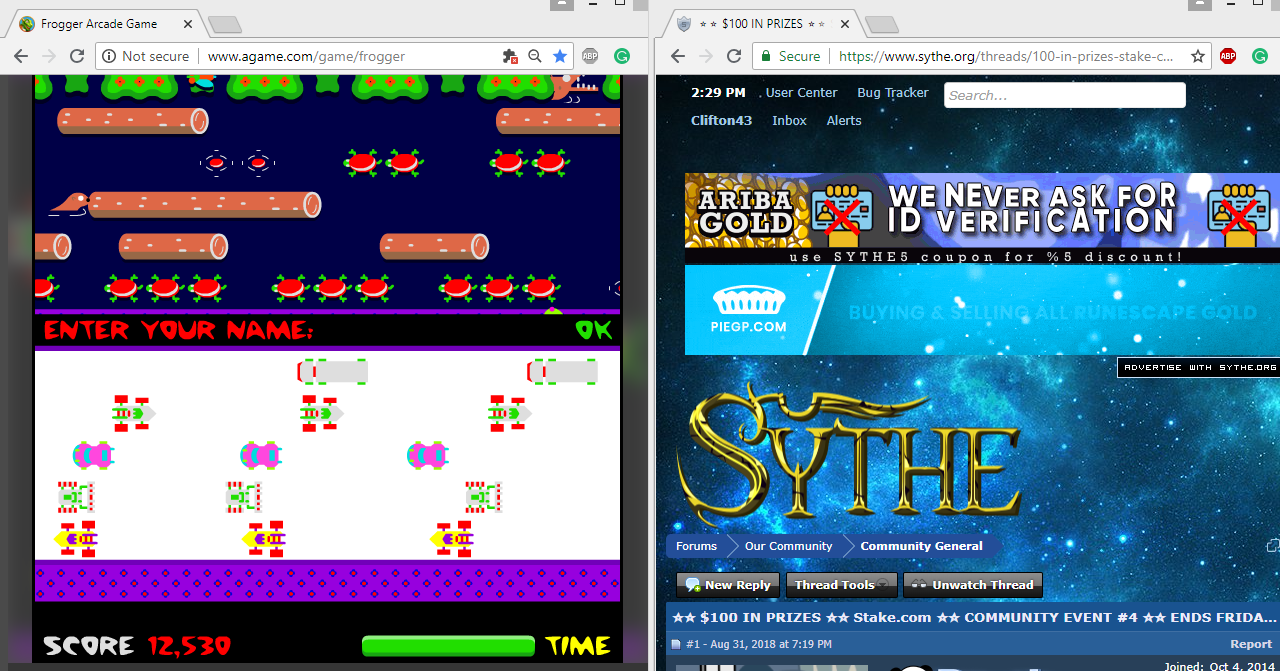Click the forward arrow in the Sythe window
The image size is (1280, 671).
(x=705, y=57)
